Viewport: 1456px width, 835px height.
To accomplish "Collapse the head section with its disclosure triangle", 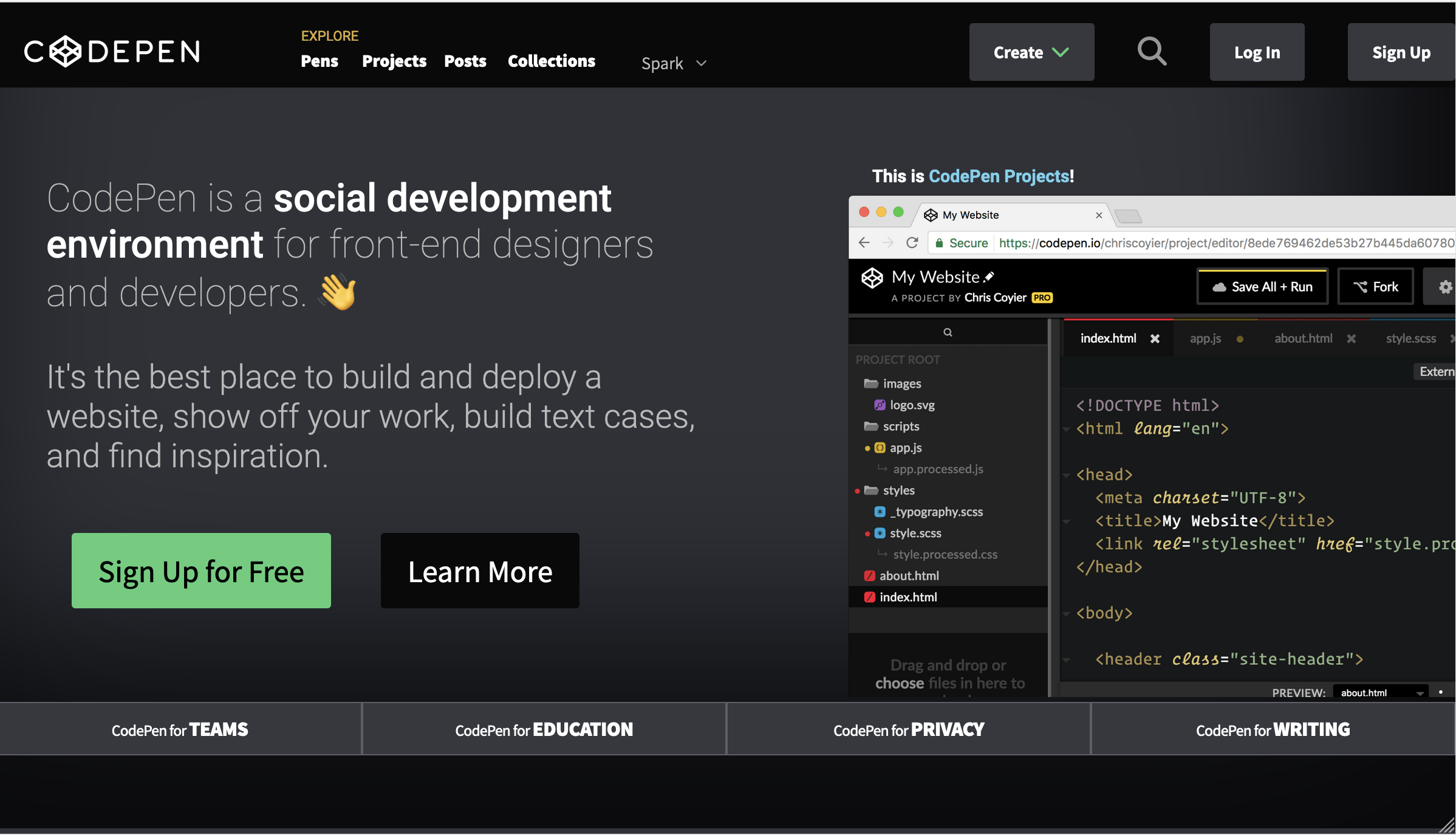I will pyautogui.click(x=1067, y=475).
